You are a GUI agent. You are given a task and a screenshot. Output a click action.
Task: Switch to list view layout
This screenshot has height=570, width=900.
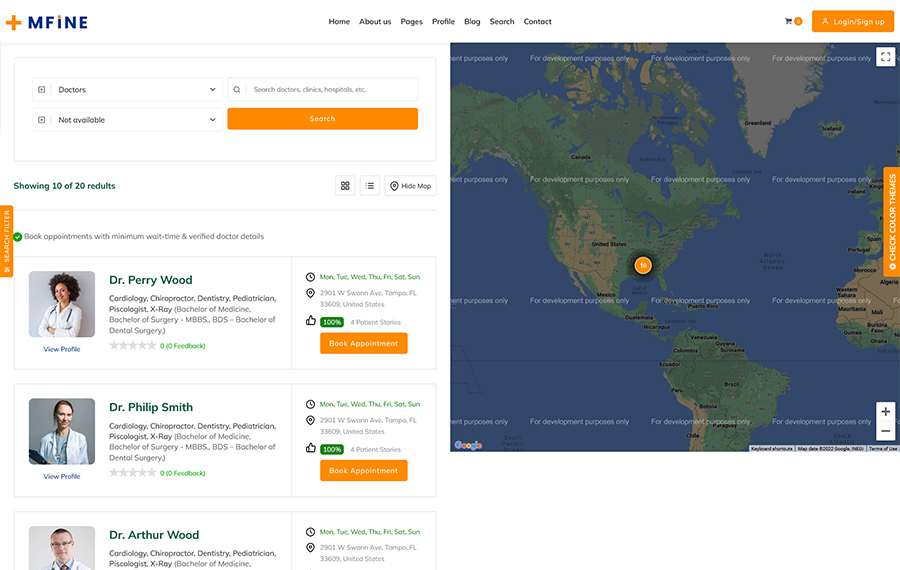[x=370, y=186]
